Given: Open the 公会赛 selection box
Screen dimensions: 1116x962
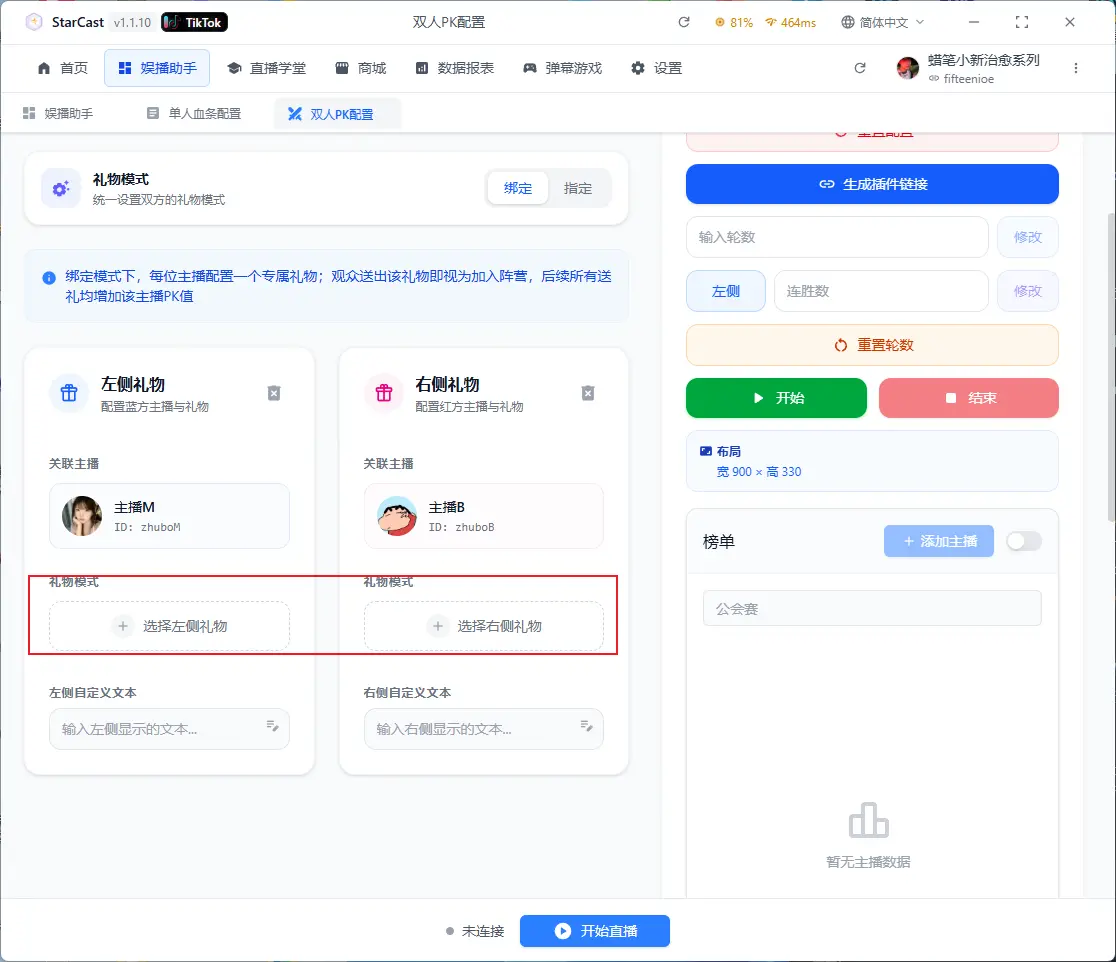Looking at the screenshot, I should pyautogui.click(x=871, y=608).
